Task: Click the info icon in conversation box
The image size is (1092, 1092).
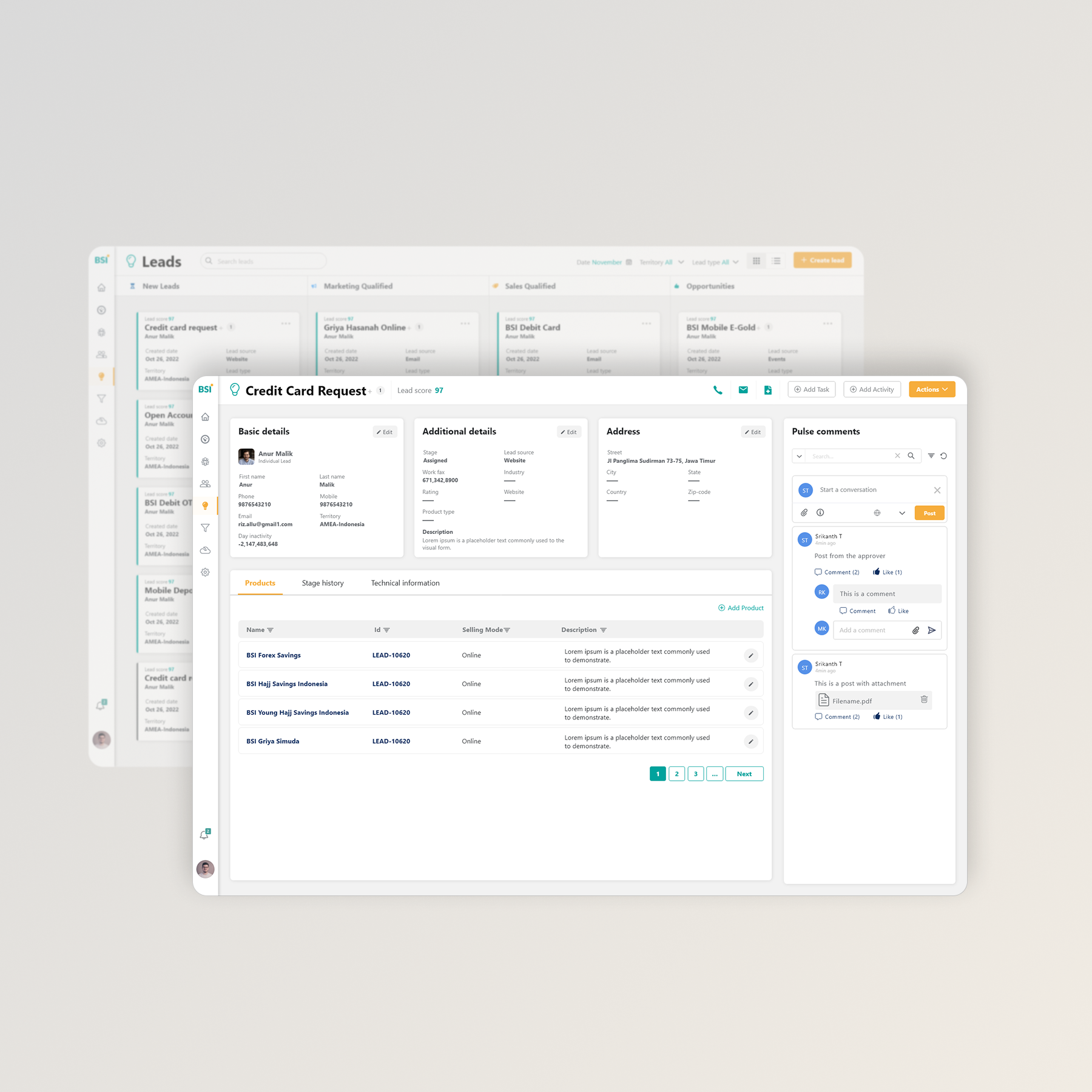Action: click(820, 513)
